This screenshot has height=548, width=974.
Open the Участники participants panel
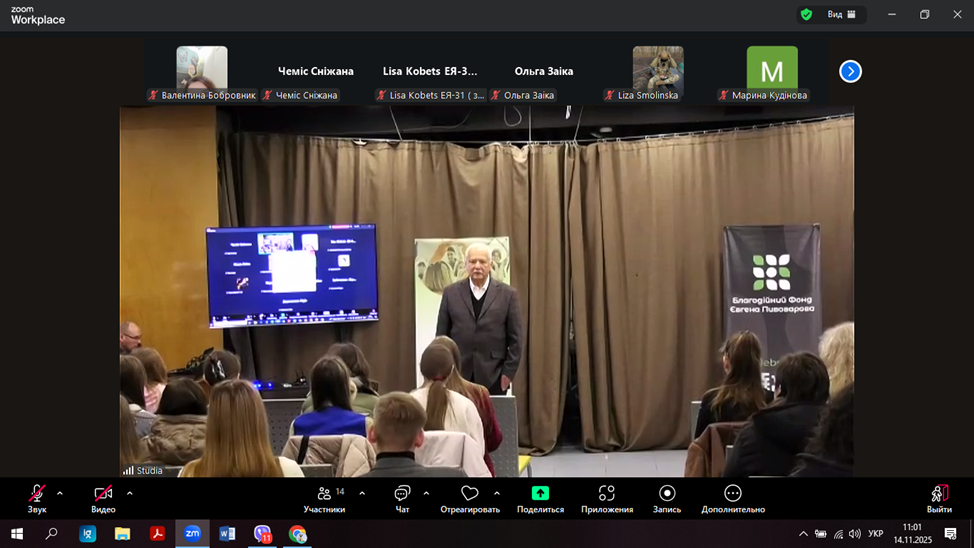coord(325,497)
